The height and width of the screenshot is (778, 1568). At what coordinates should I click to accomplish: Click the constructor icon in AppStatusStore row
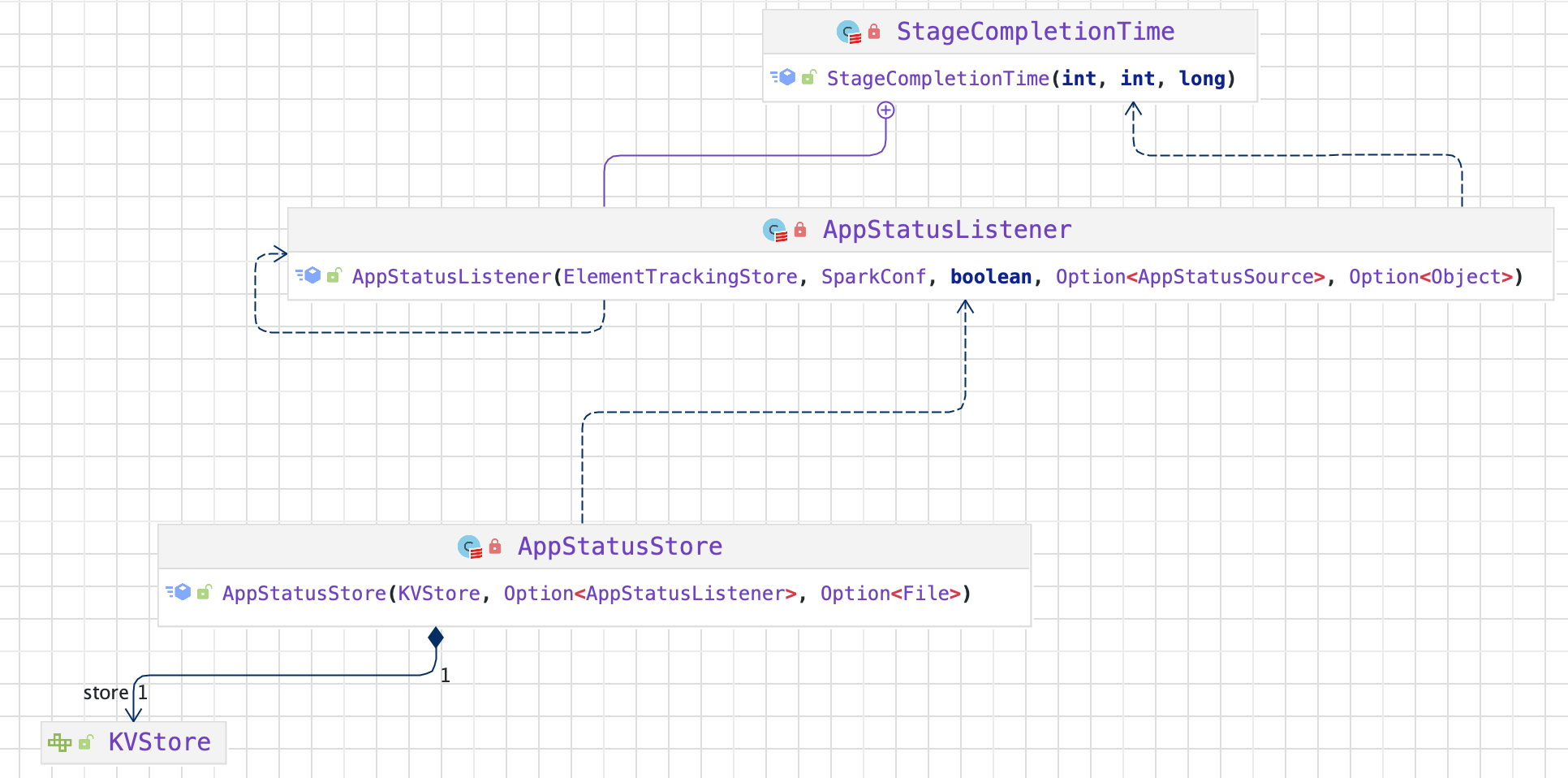[x=179, y=593]
